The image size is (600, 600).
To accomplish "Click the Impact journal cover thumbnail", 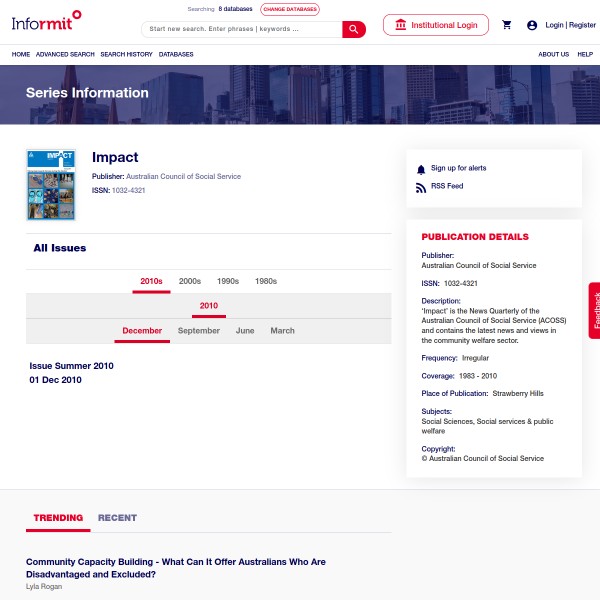I will tap(51, 185).
